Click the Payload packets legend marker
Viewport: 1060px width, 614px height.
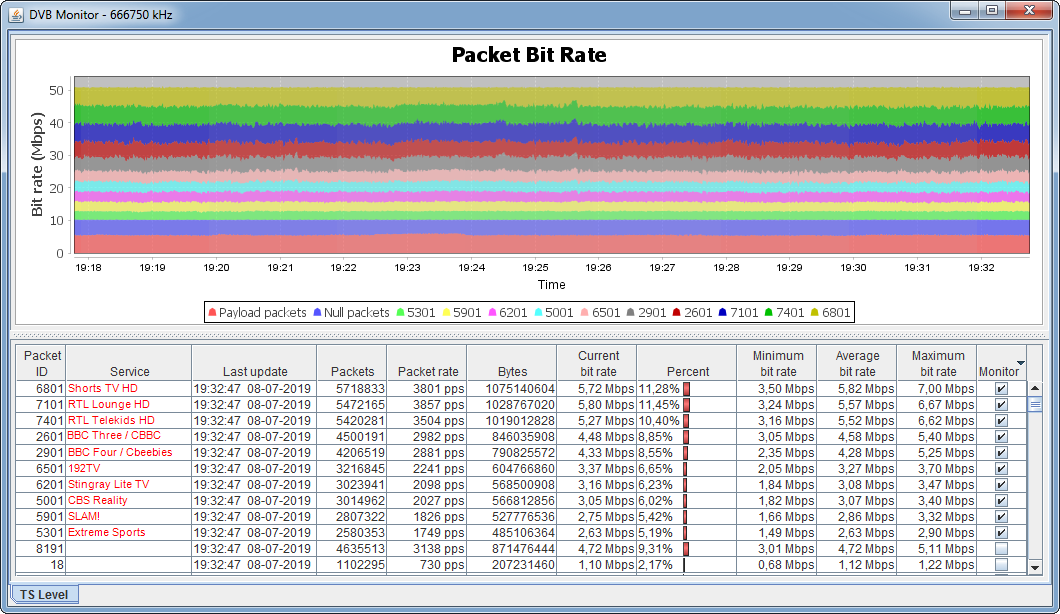pos(212,313)
